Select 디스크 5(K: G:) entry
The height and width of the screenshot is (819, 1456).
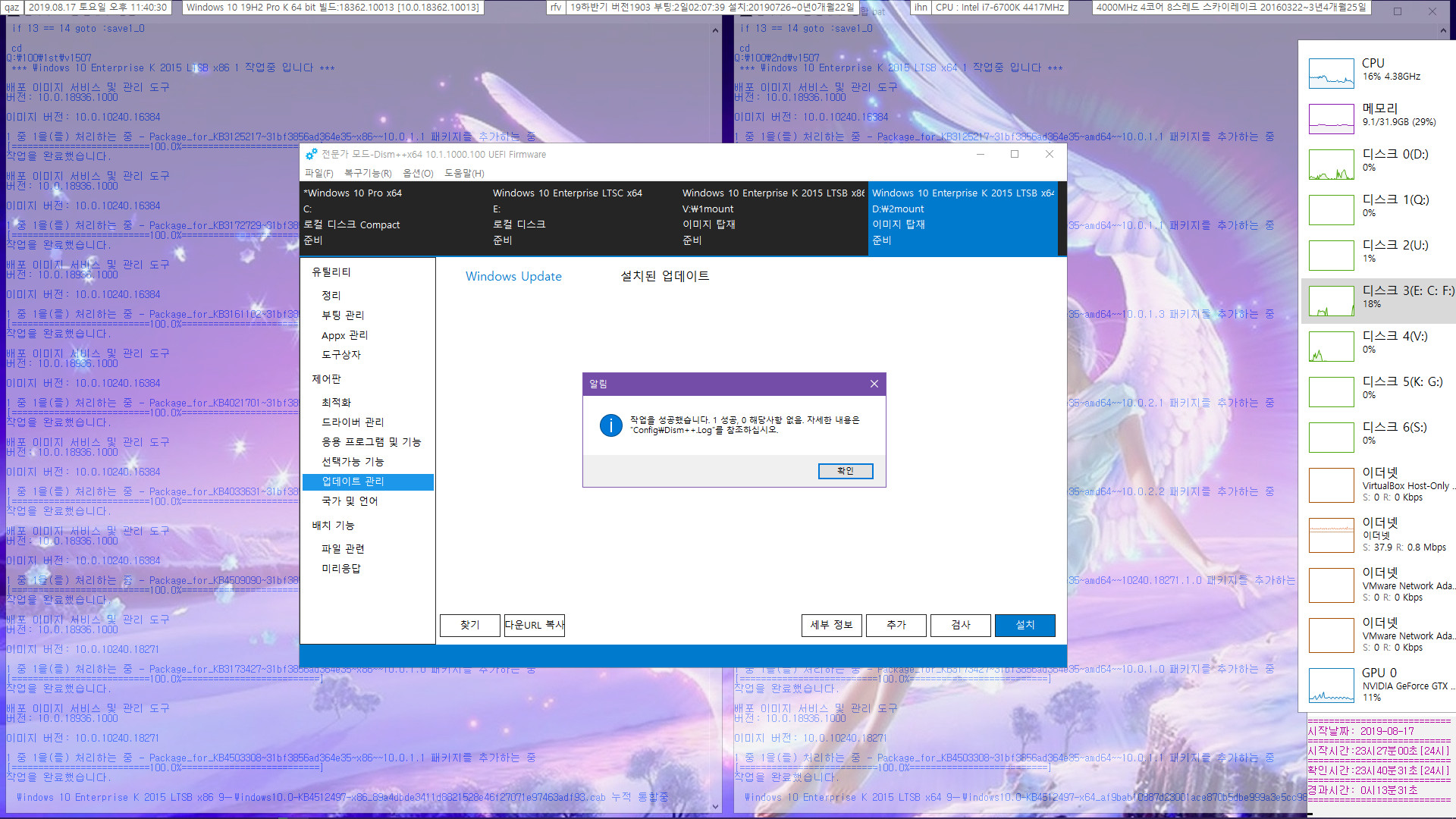point(1379,391)
